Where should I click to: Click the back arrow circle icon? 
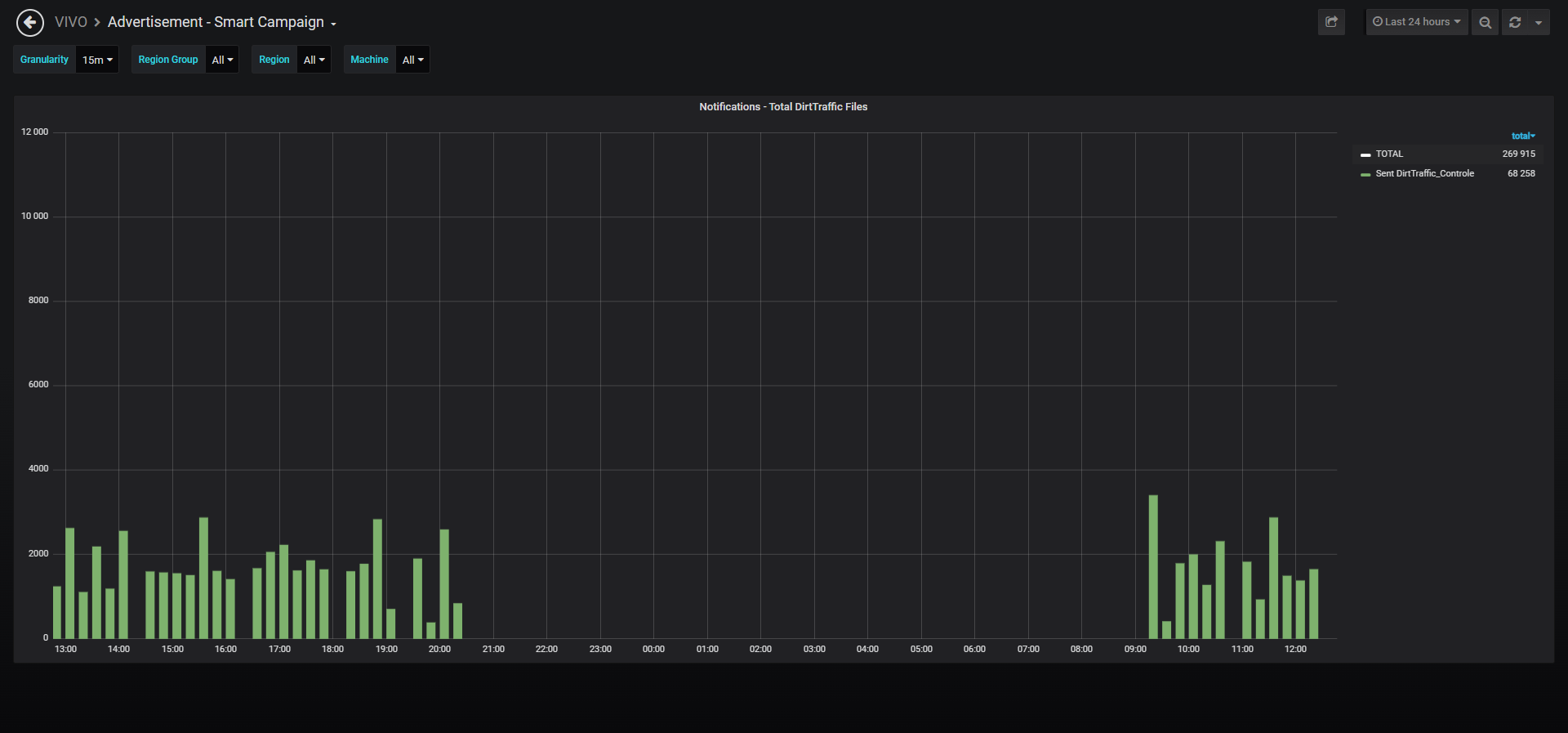pyautogui.click(x=30, y=23)
